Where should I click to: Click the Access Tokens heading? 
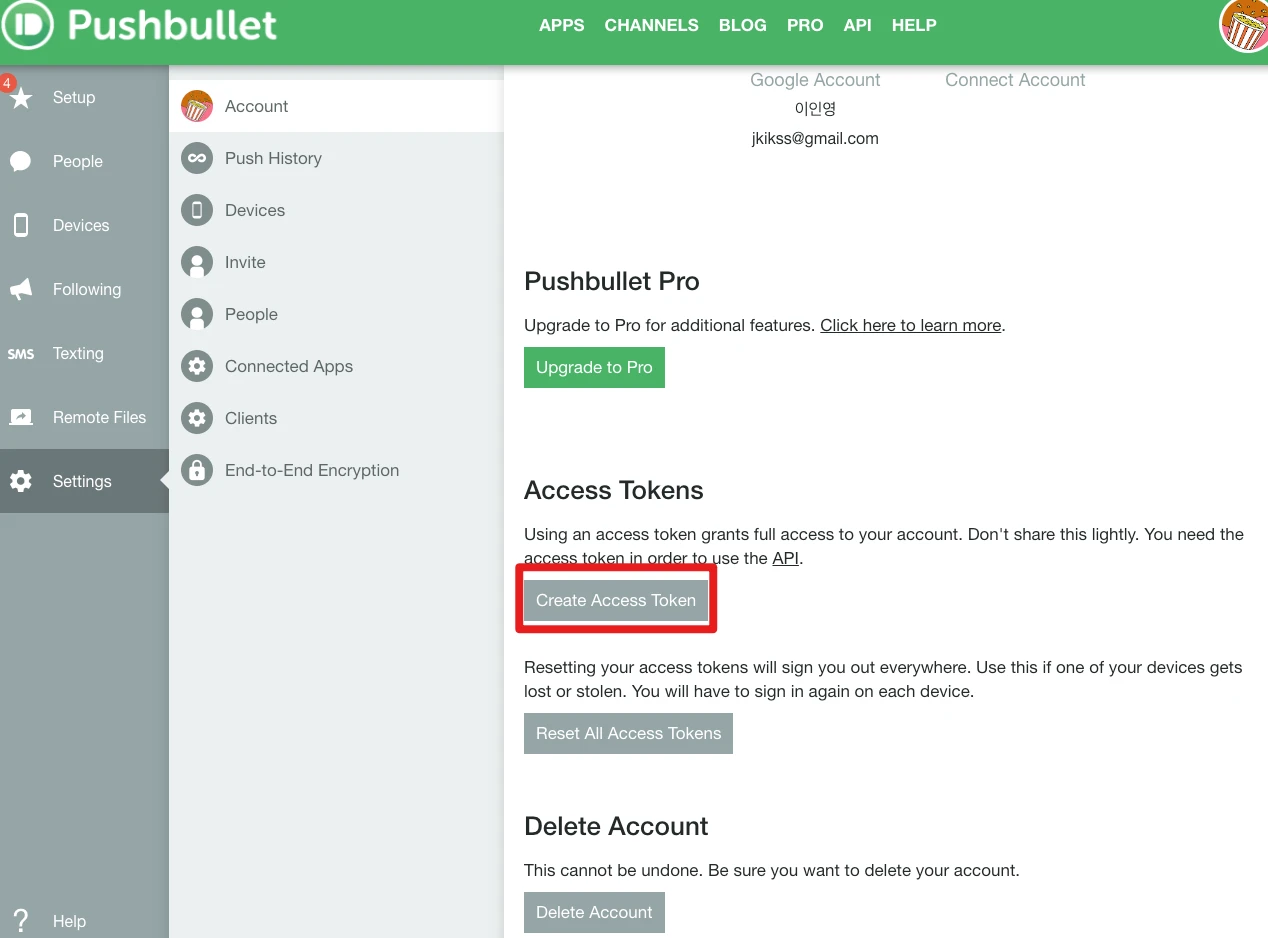tap(614, 490)
